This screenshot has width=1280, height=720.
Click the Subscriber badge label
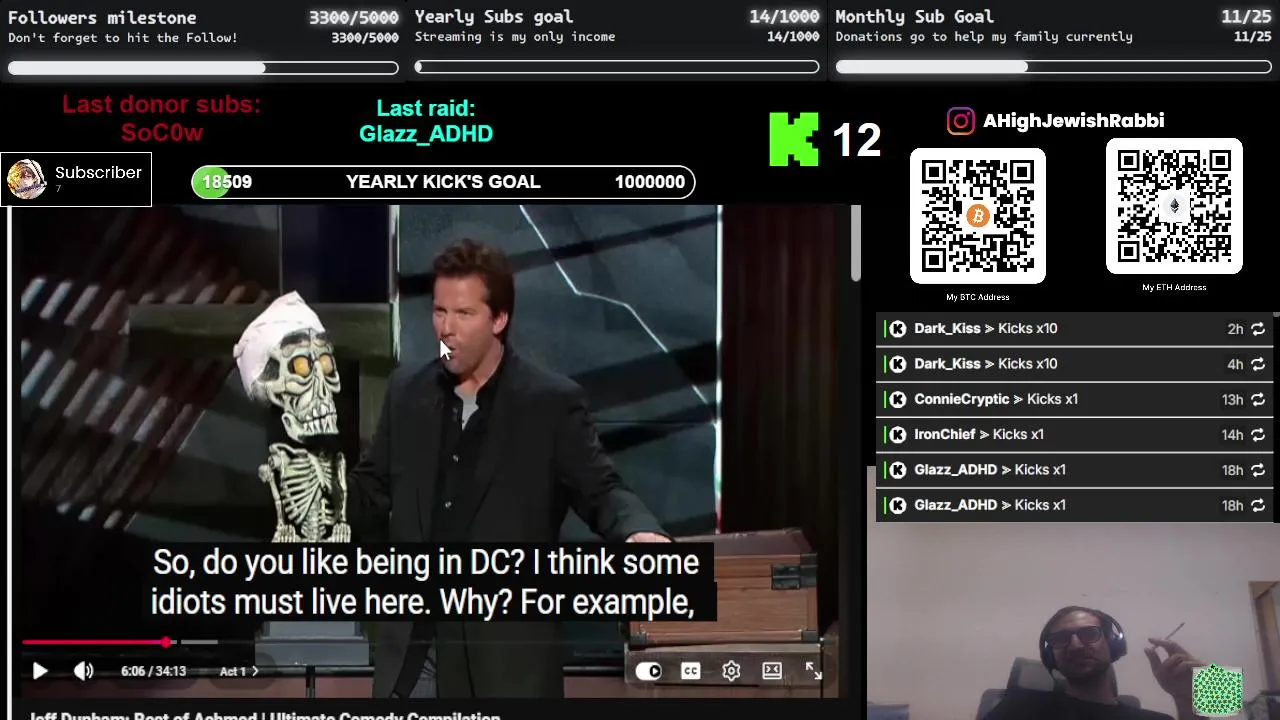click(x=98, y=173)
